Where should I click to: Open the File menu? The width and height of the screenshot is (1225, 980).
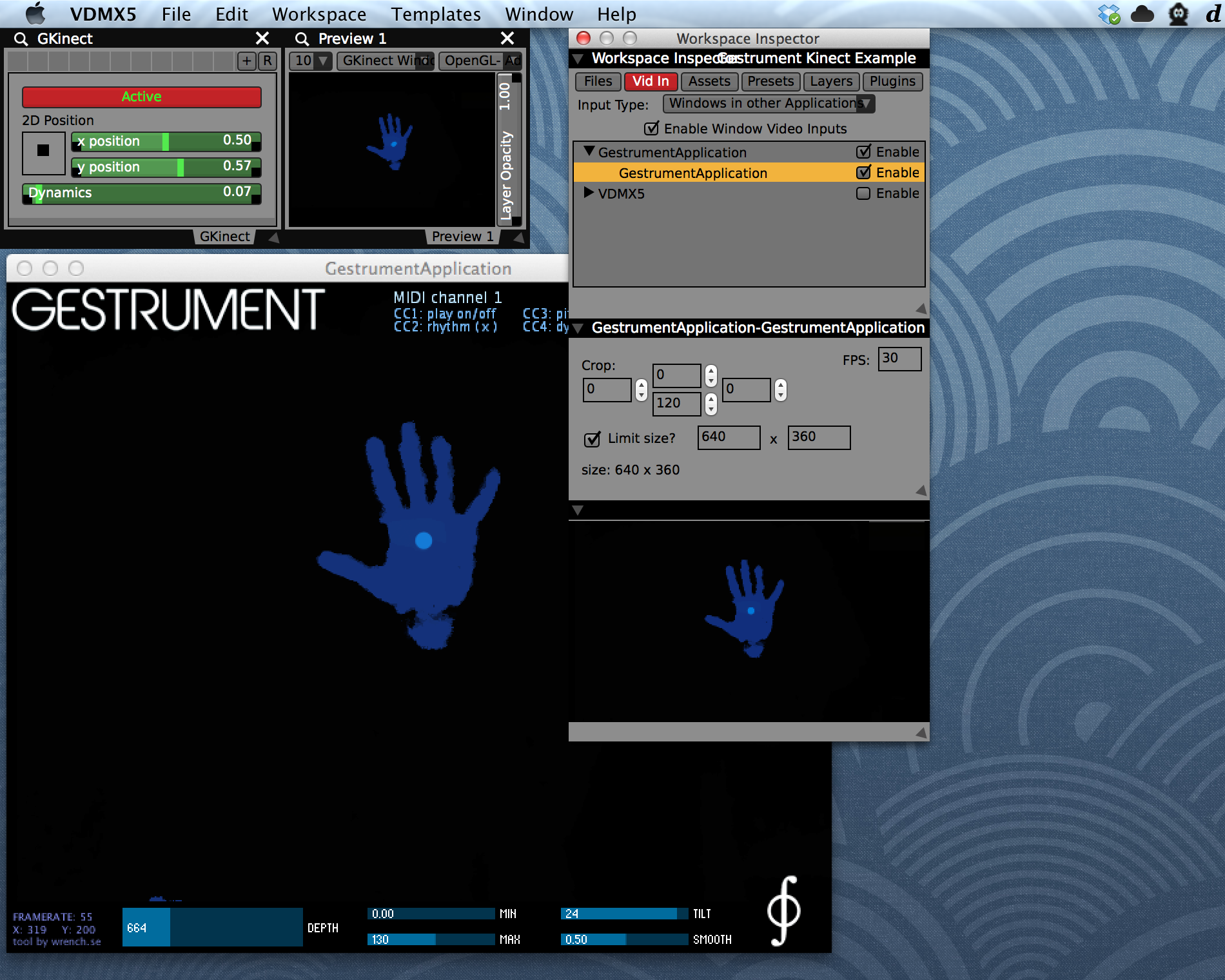[x=176, y=14]
